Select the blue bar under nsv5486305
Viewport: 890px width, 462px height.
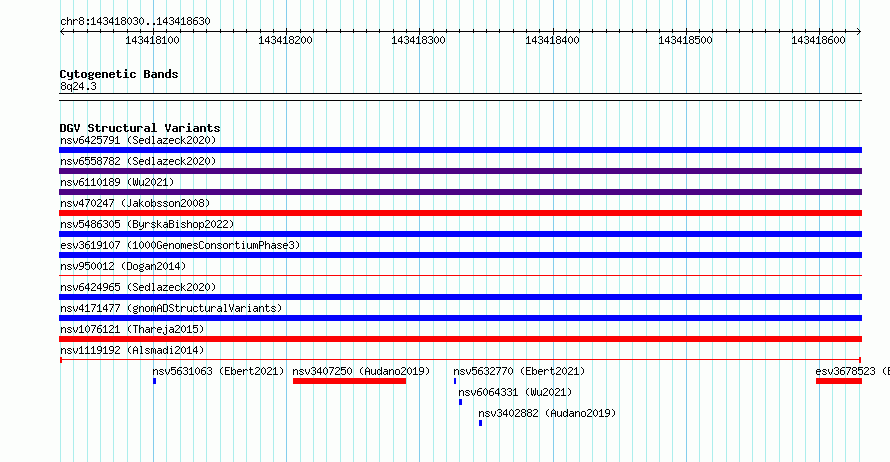pos(460,234)
